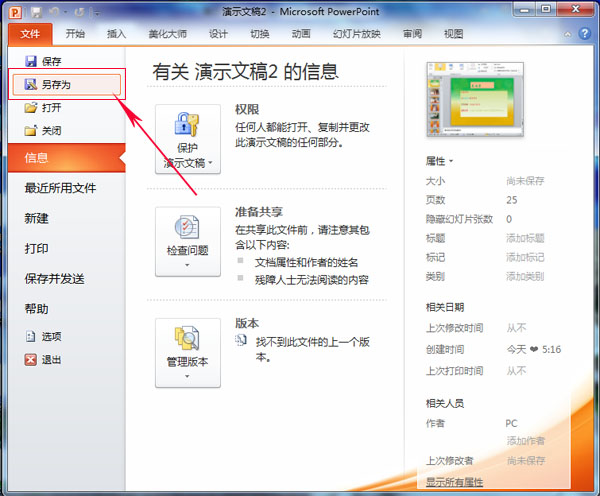The image size is (600, 496).
Task: Click the 页数 value 25
Action: pyautogui.click(x=512, y=200)
